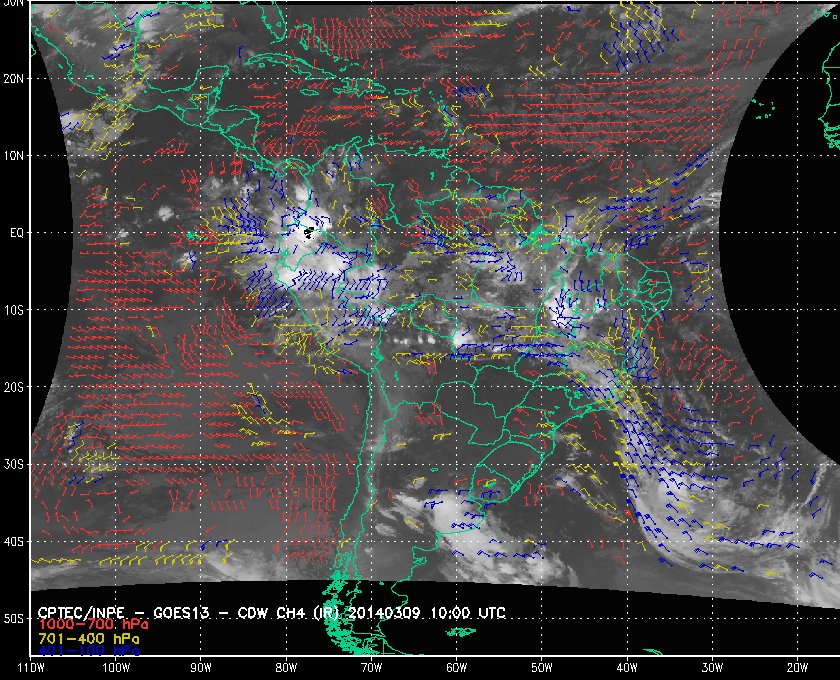Click the CPTEC/INPE GOES13 title caption
Image resolution: width=840 pixels, height=680 pixels.
coord(272,612)
